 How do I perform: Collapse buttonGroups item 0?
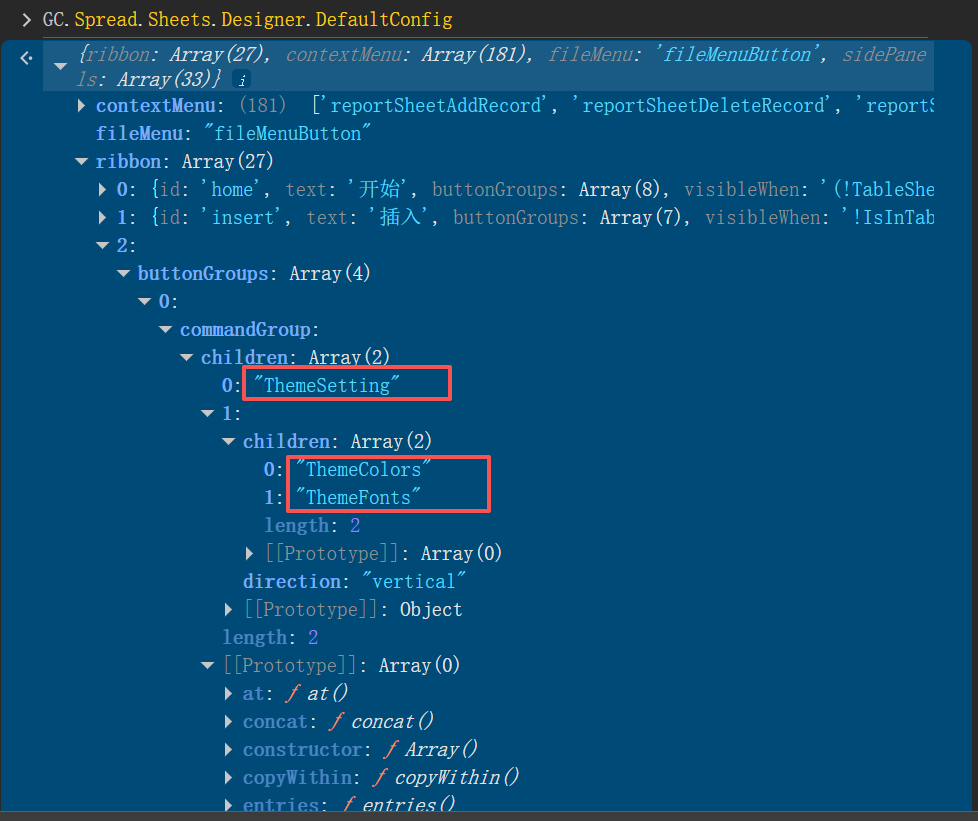tap(145, 301)
